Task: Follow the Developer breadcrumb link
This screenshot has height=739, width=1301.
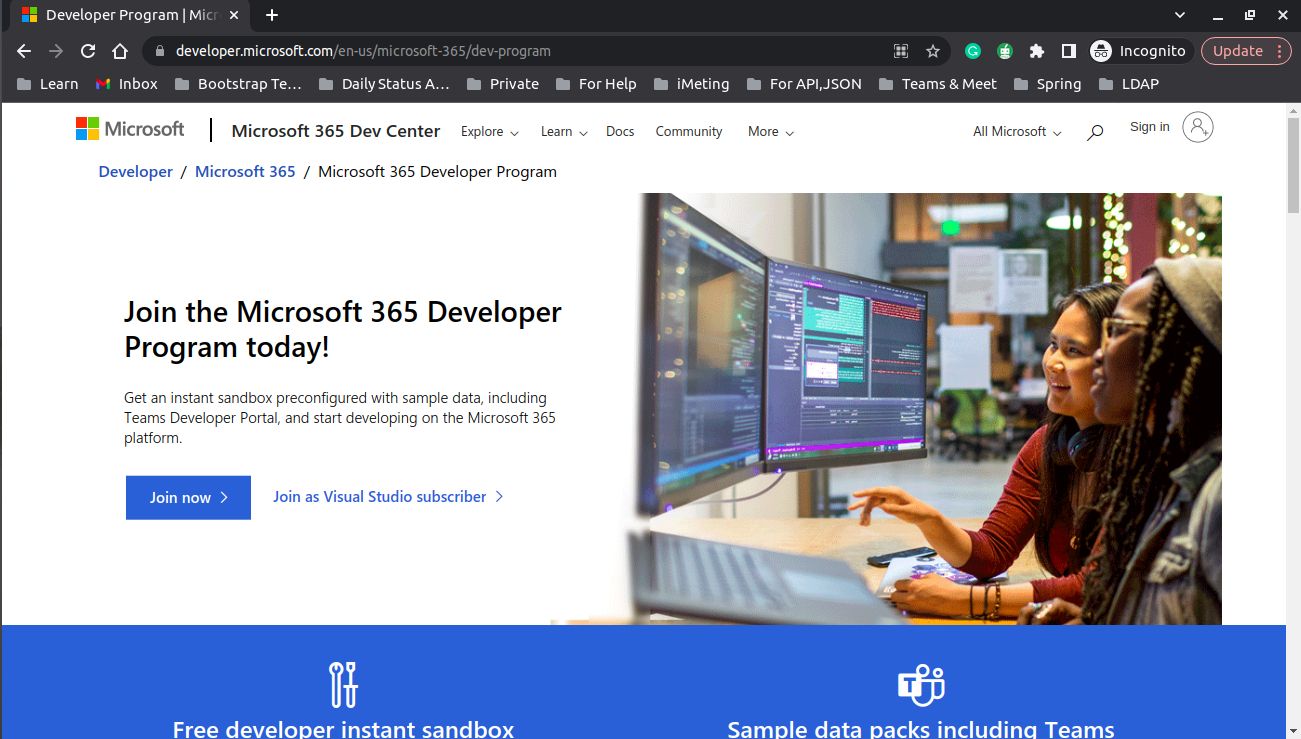Action: coord(136,172)
